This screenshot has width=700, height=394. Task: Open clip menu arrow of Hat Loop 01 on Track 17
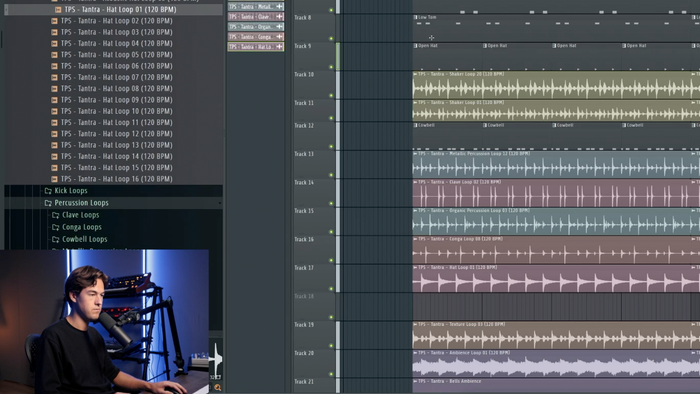[415, 268]
